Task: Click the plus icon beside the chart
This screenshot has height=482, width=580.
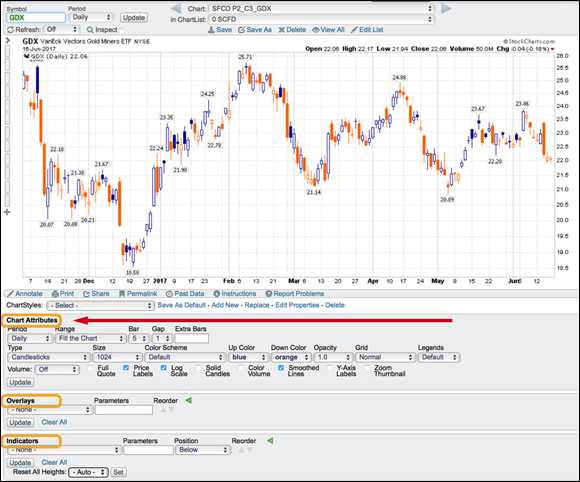Action: click(x=7, y=212)
